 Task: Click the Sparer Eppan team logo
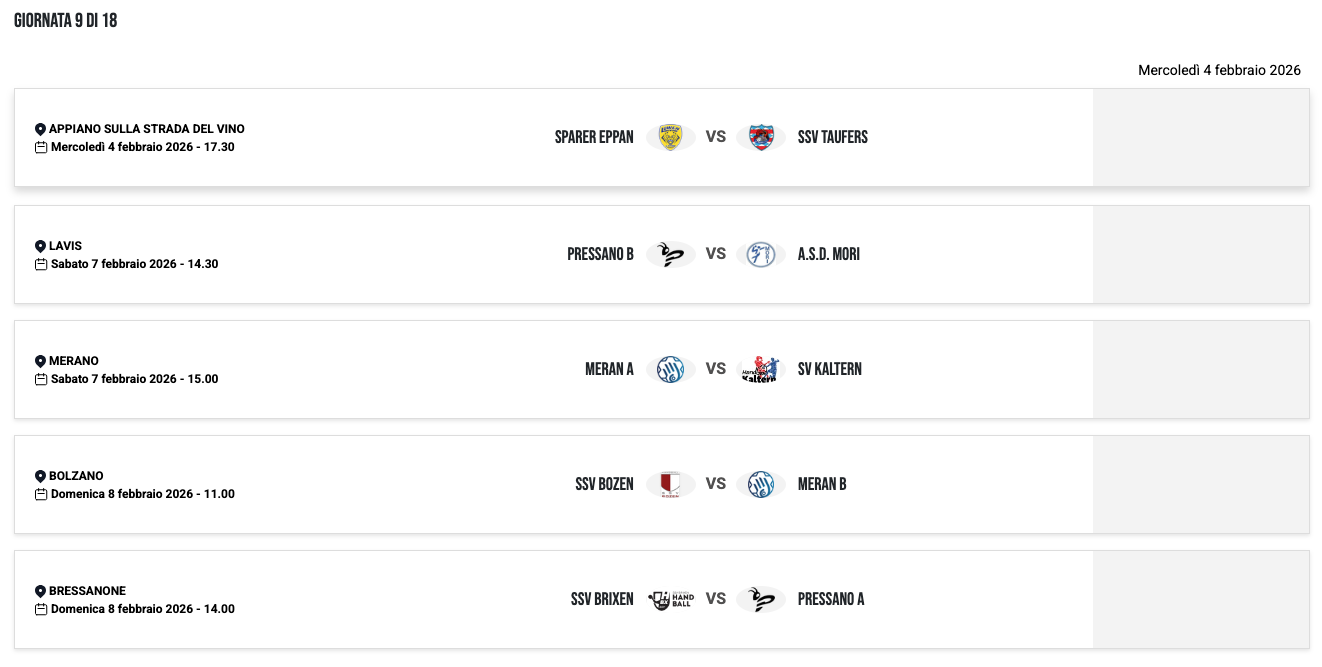(x=670, y=137)
